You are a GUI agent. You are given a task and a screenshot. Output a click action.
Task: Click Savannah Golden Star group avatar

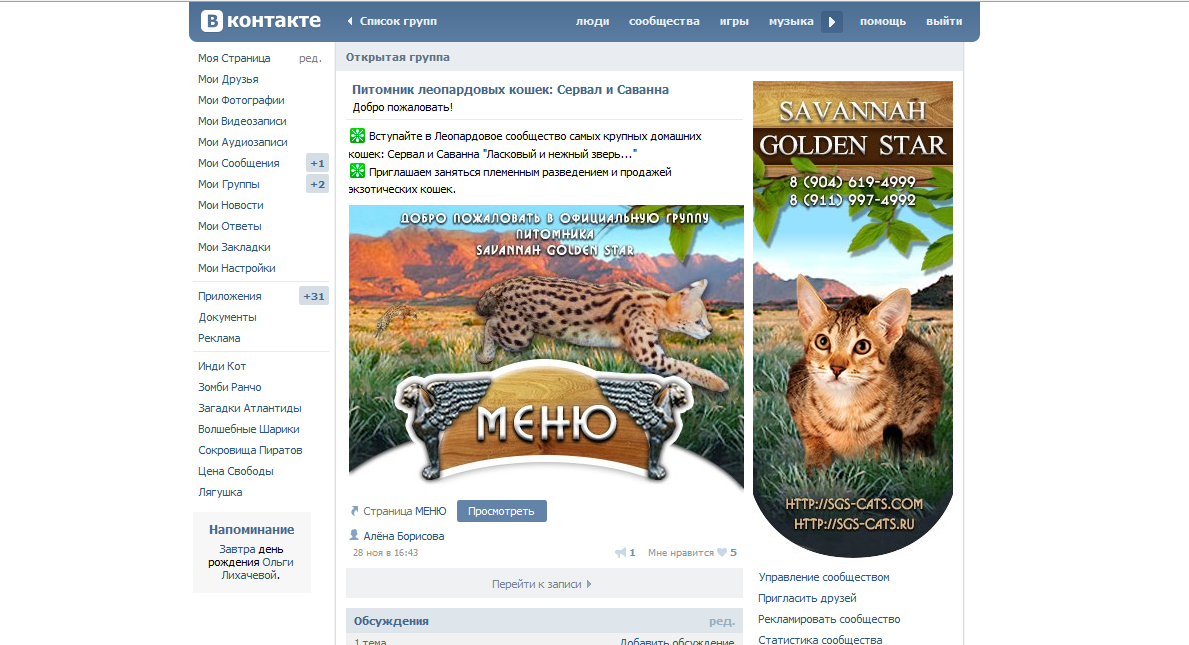pyautogui.click(x=852, y=318)
